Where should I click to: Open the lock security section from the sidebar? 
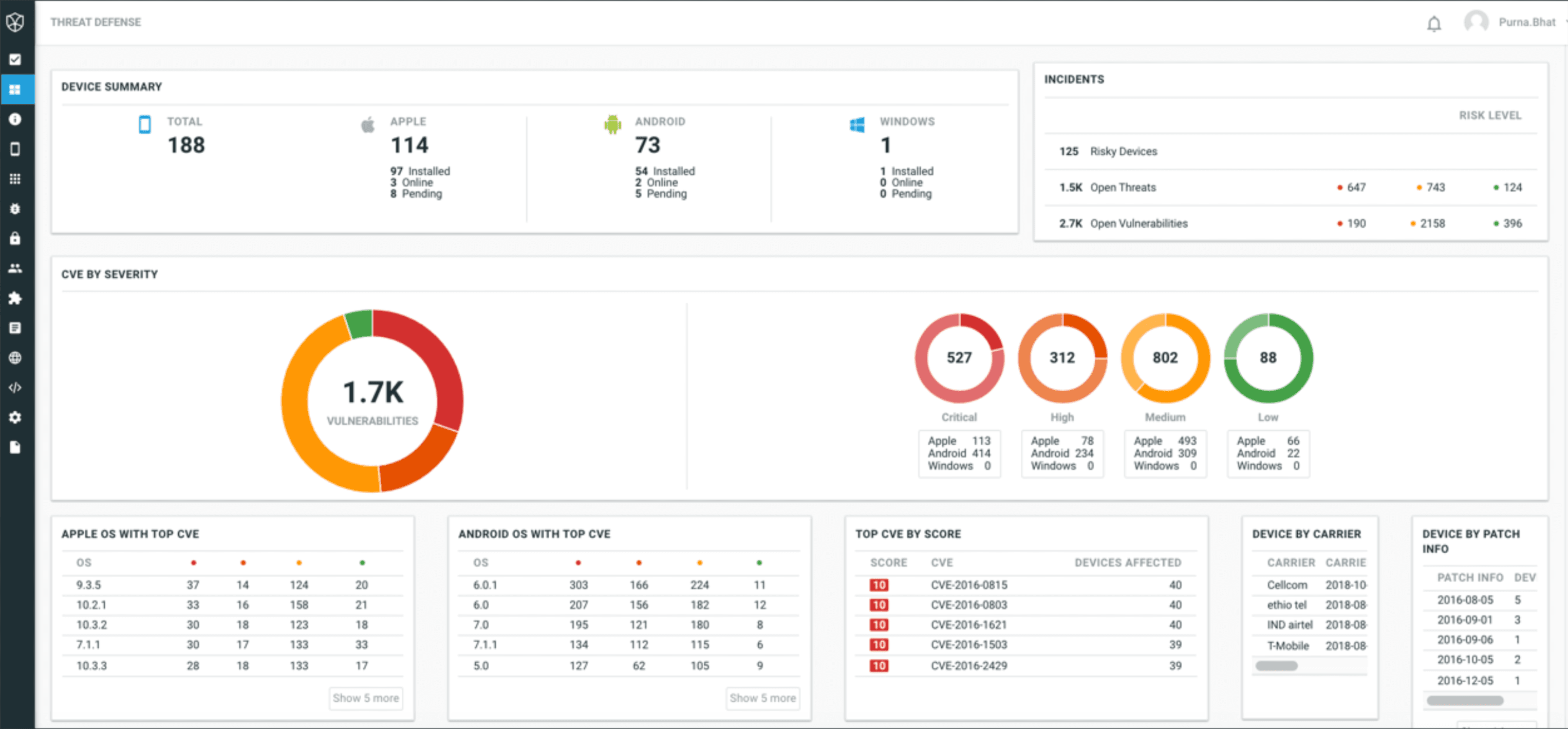16,238
